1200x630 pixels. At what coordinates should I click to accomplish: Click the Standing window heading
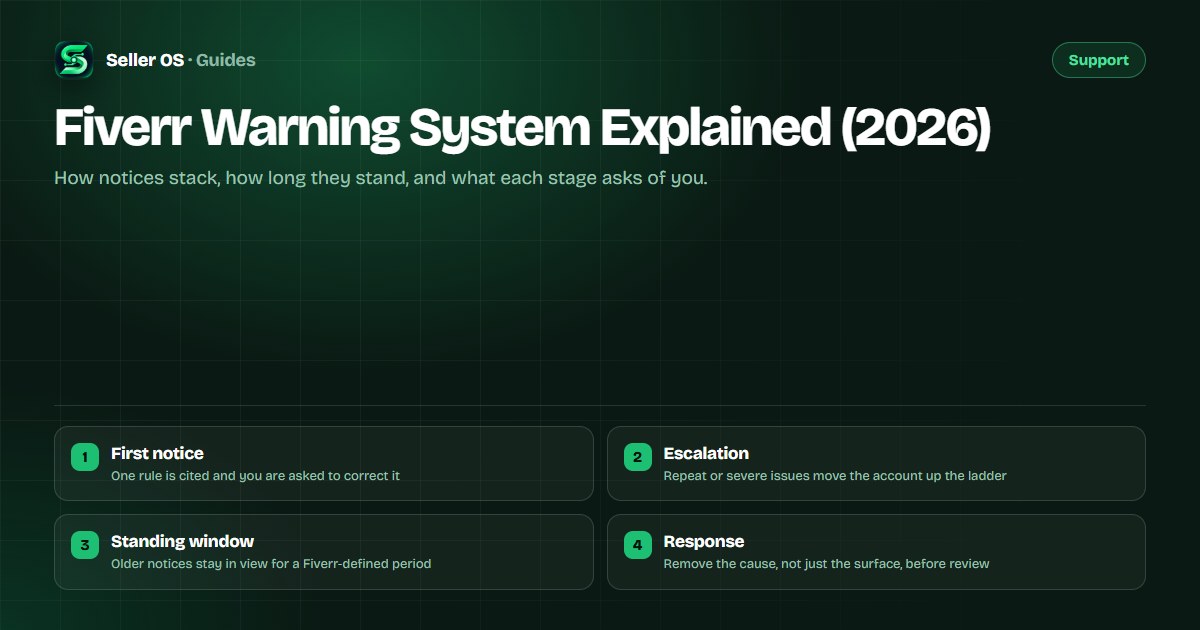182,541
